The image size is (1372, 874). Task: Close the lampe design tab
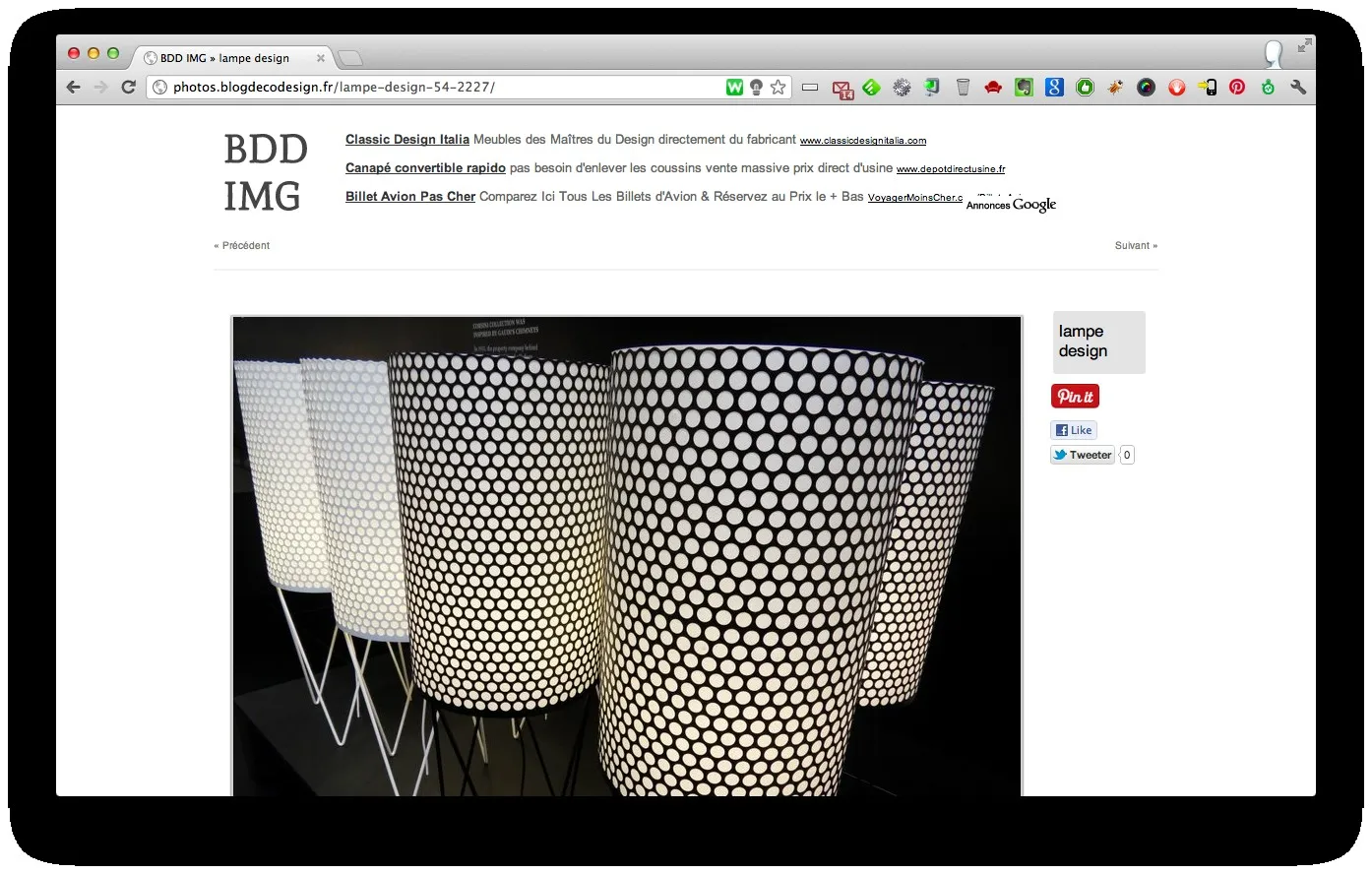tap(320, 58)
